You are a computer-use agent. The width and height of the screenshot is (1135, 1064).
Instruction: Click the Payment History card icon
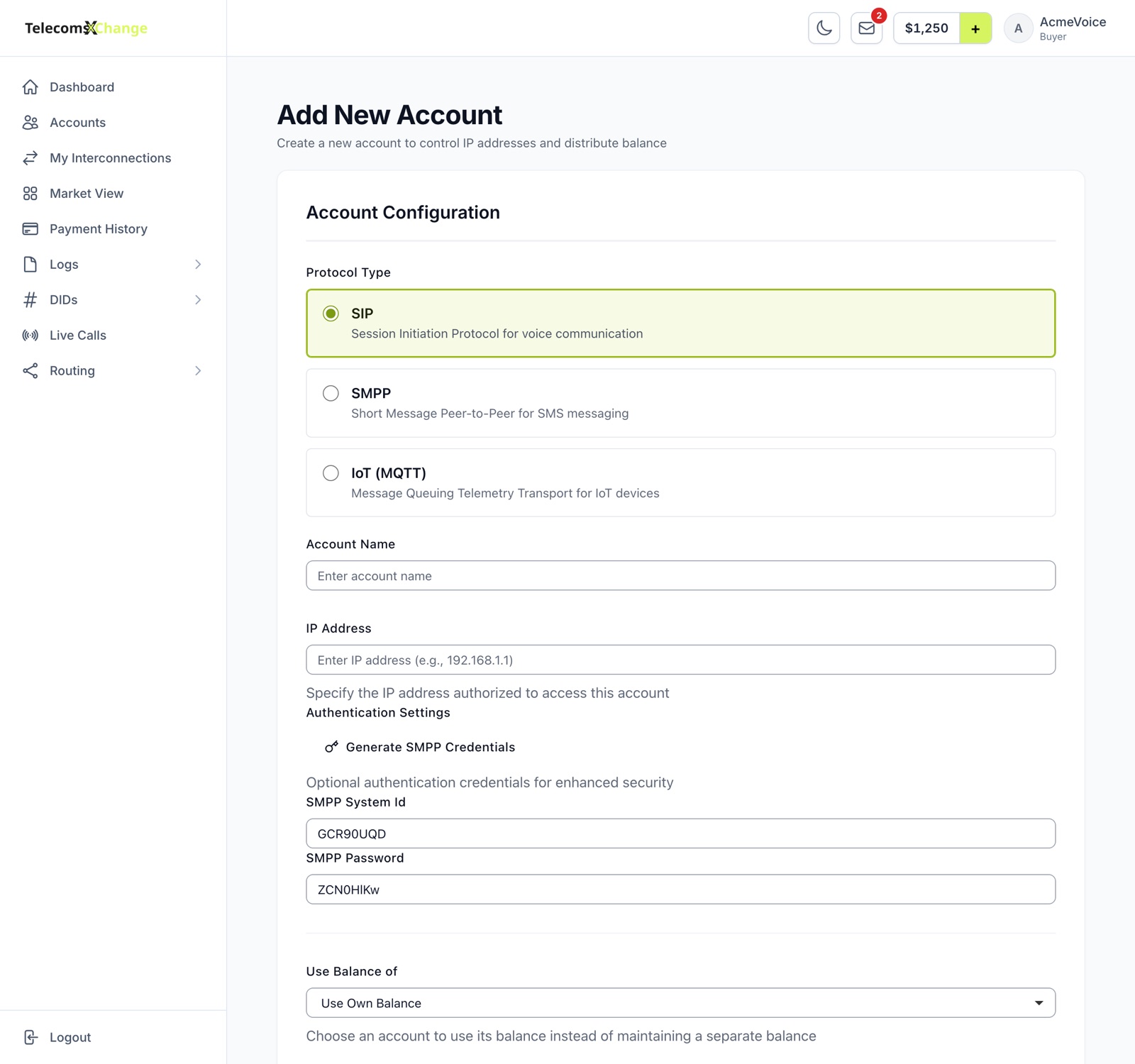coord(30,229)
